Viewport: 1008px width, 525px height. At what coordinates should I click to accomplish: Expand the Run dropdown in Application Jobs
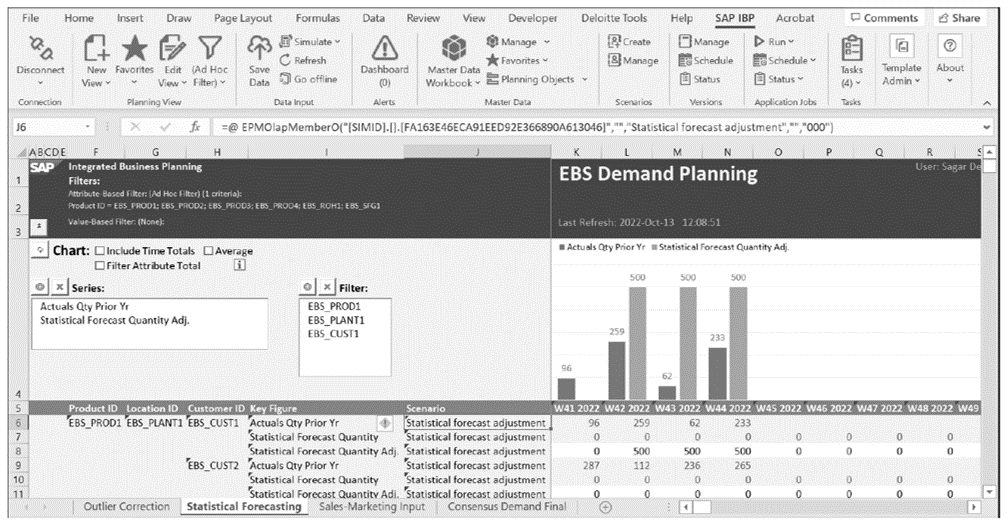tap(781, 43)
